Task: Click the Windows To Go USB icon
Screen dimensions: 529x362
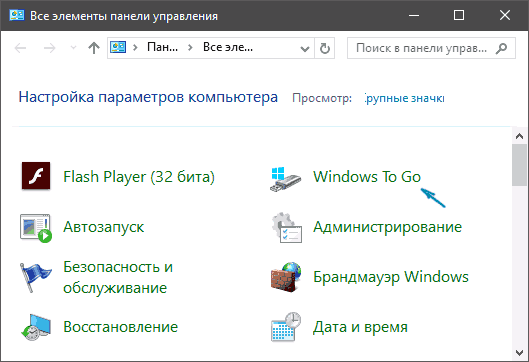Action: click(285, 179)
